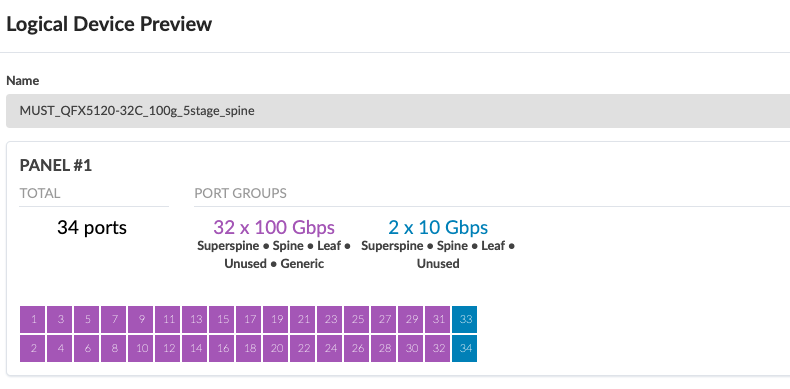Click the Logical Device Preview title
Image resolution: width=790 pixels, height=389 pixels.
coord(109,24)
